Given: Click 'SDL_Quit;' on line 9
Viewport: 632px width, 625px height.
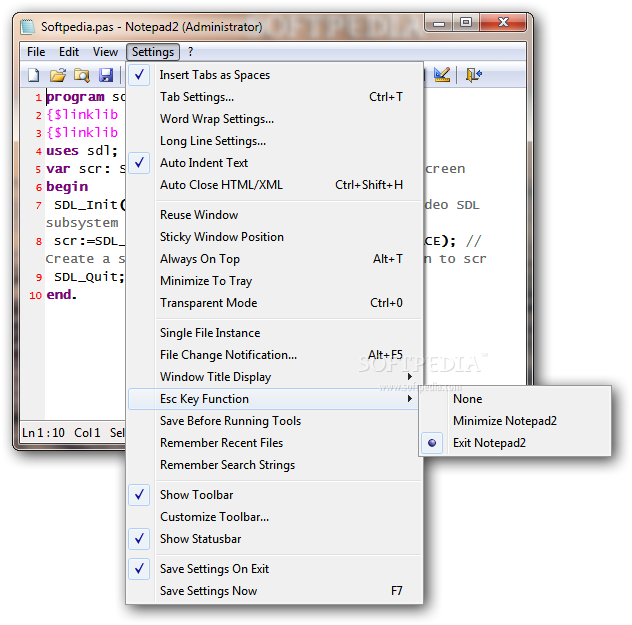Looking at the screenshot, I should coord(89,277).
